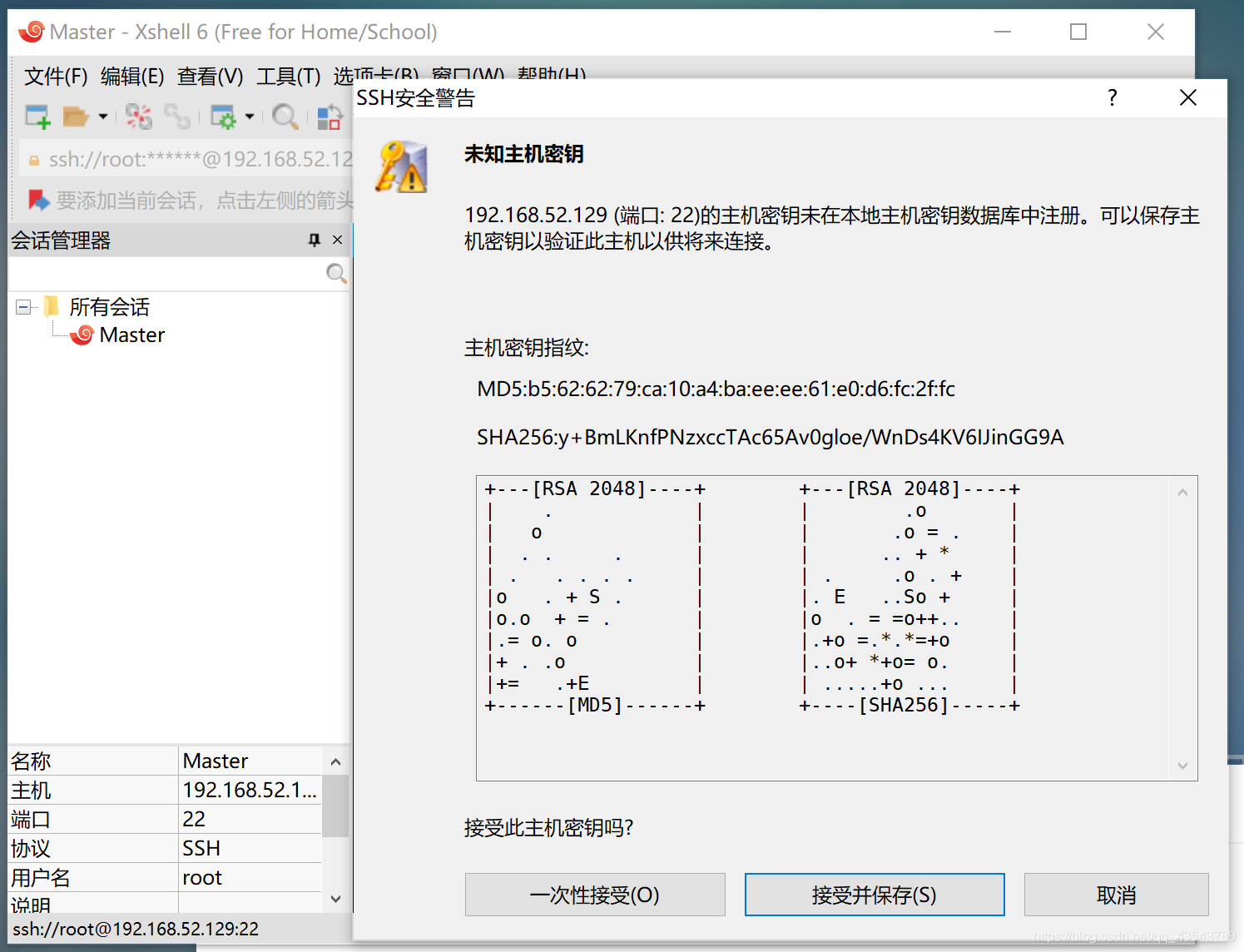Open the dropdown arrow beside the Properties icon

coord(249,117)
